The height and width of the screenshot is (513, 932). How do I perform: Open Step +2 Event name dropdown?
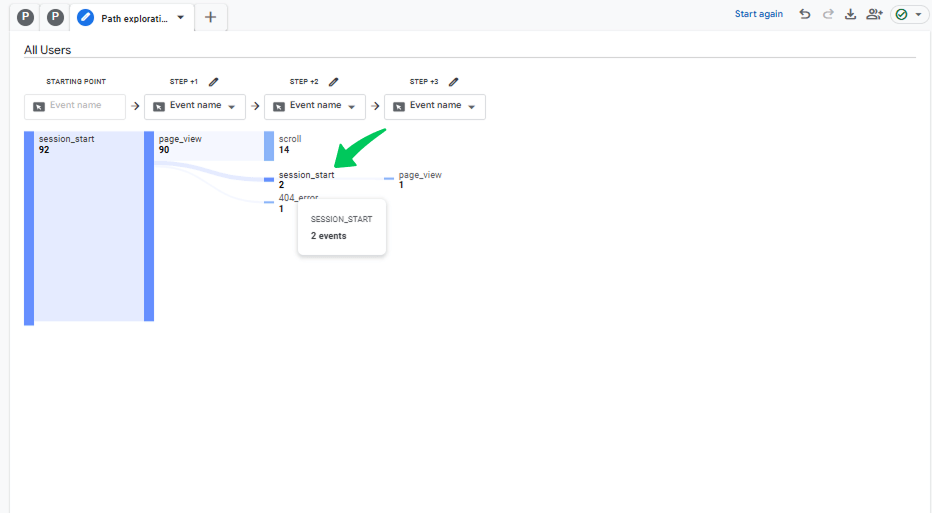pyautogui.click(x=315, y=106)
